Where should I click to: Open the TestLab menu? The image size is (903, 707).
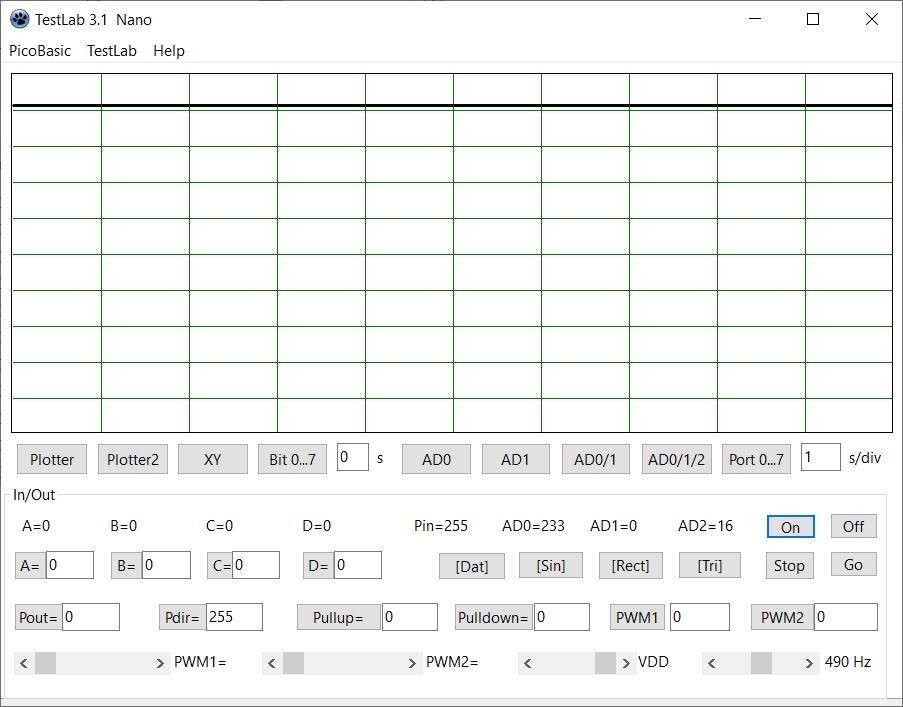(x=112, y=50)
